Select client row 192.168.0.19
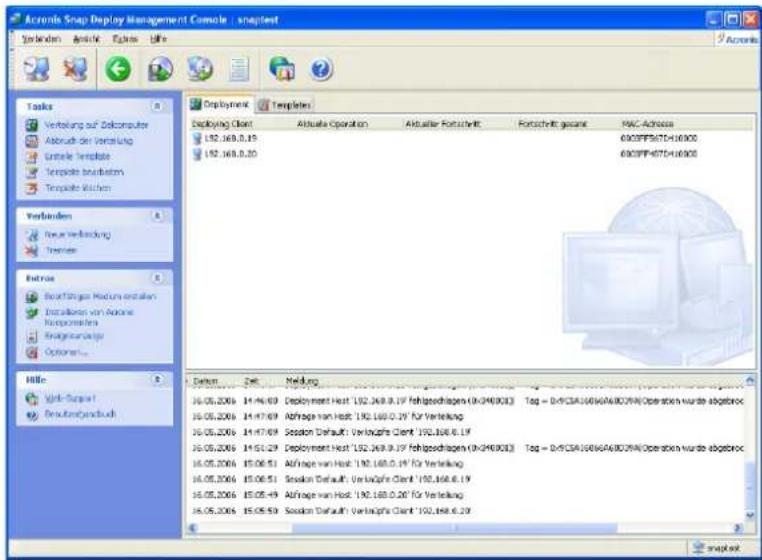The height and width of the screenshot is (560, 762). (469, 139)
